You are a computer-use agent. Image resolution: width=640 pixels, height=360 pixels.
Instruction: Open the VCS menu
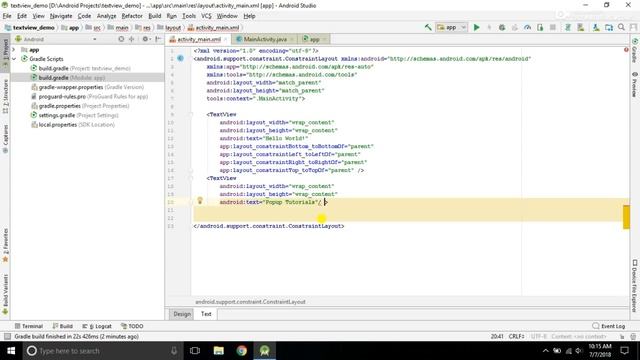[x=206, y=16]
